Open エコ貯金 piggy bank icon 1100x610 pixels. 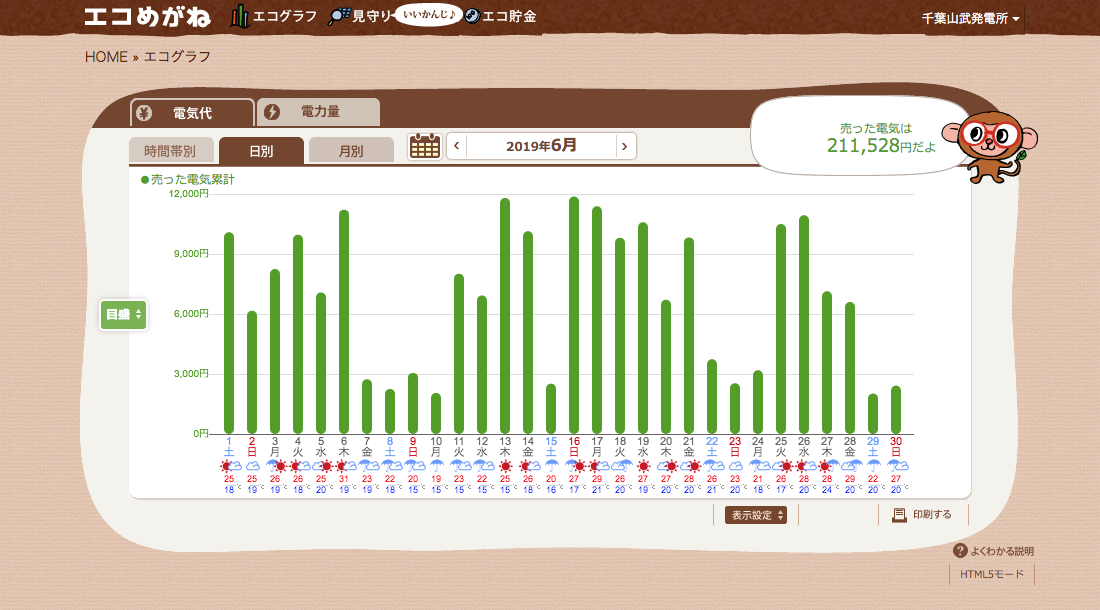pos(473,17)
